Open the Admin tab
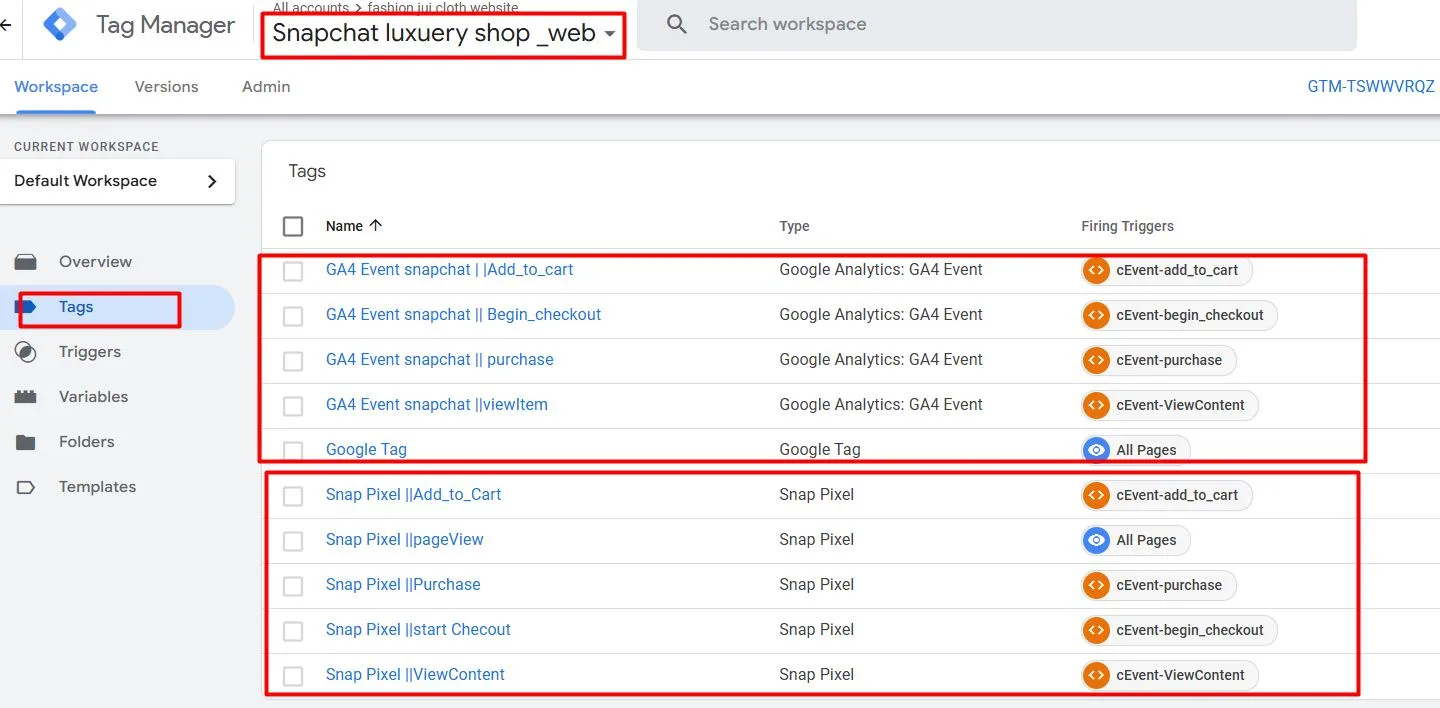Viewport: 1440px width, 708px height. [x=266, y=87]
